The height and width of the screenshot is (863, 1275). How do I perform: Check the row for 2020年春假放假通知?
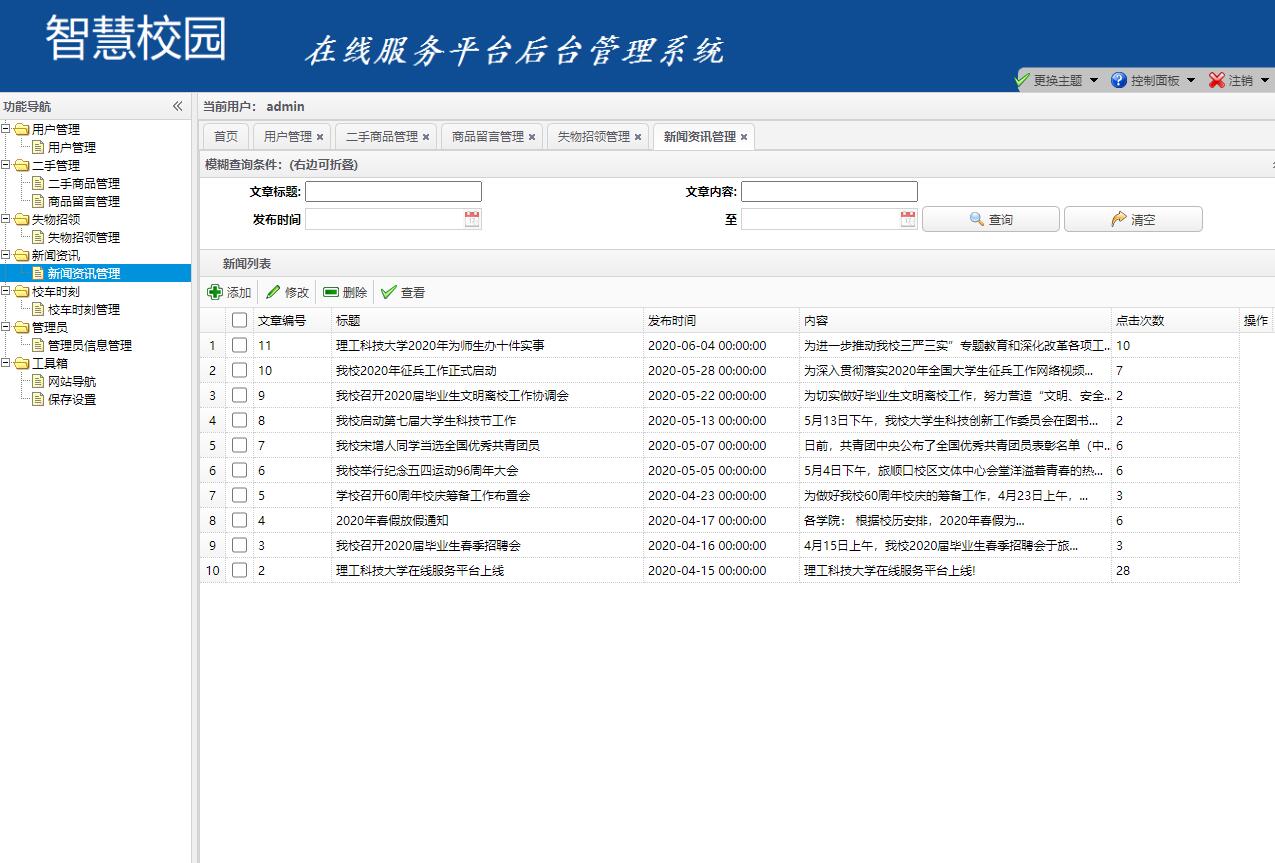pos(239,520)
